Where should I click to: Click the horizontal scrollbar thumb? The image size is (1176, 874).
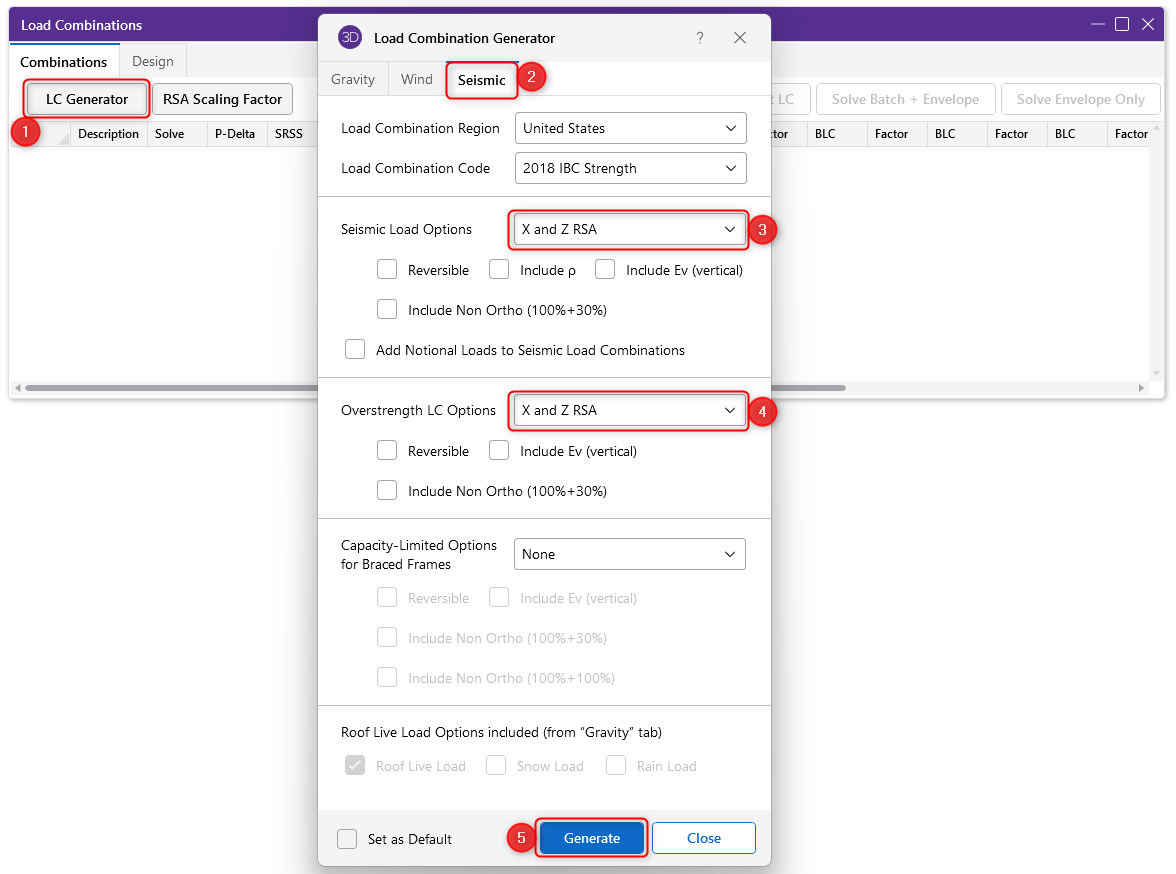[435, 388]
